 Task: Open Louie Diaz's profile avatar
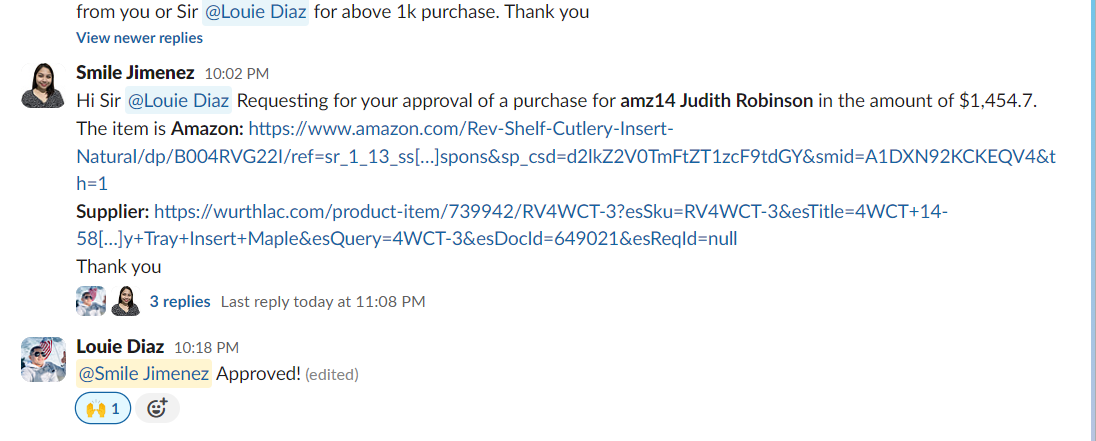click(x=43, y=359)
